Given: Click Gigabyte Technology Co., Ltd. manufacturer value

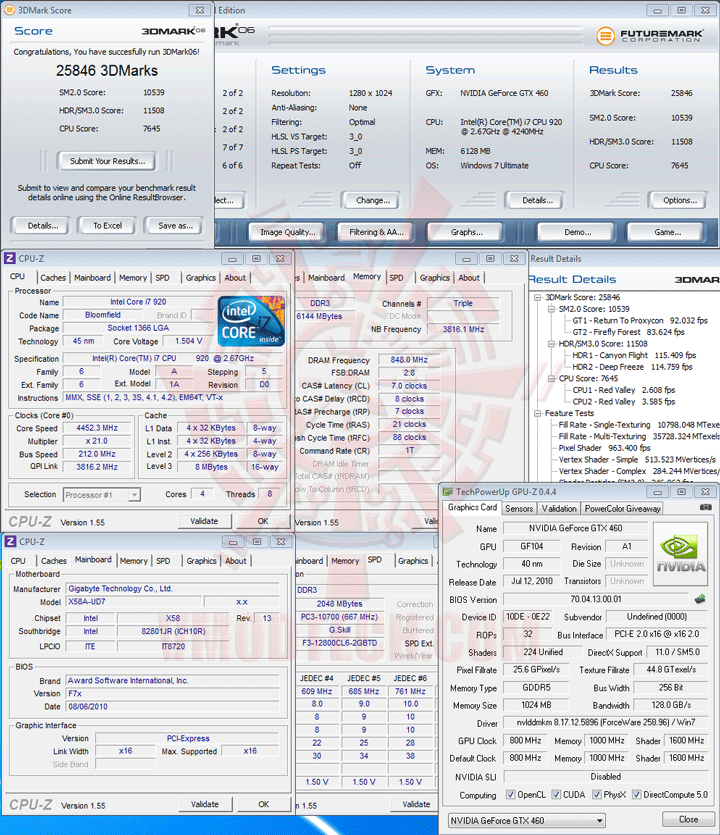Looking at the screenshot, I should tap(173, 588).
